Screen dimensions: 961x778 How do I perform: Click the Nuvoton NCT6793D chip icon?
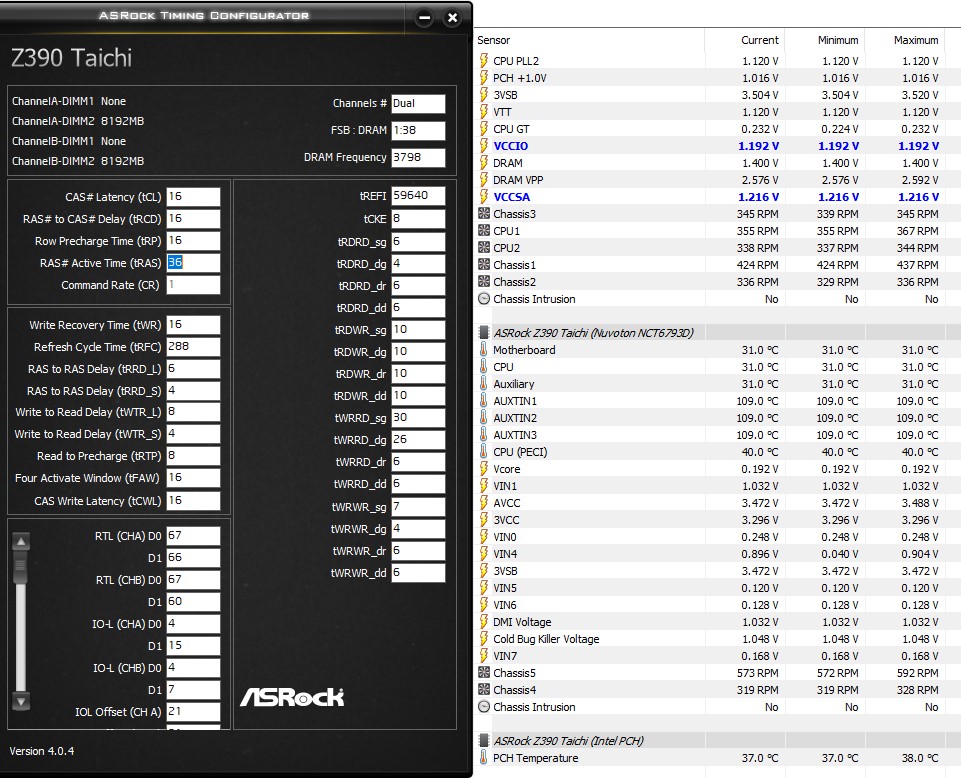(484, 333)
